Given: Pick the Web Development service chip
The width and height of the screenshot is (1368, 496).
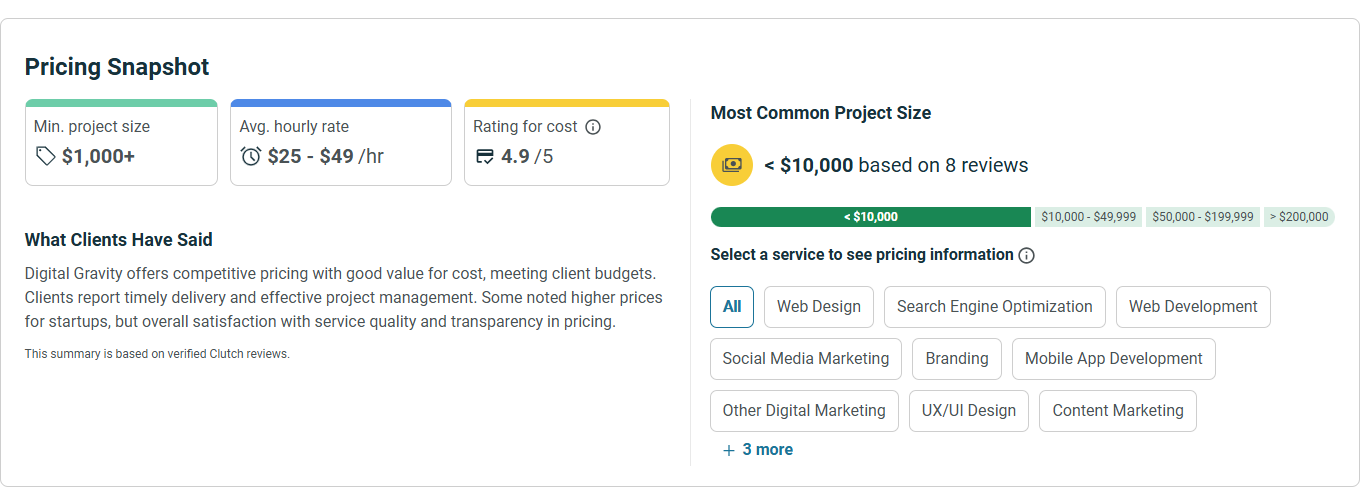Looking at the screenshot, I should tap(1193, 307).
